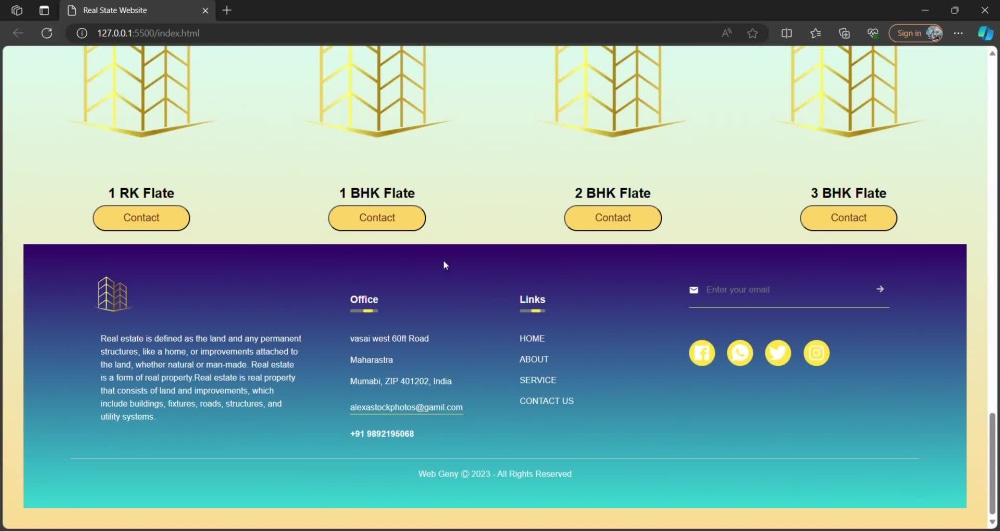
Task: Click Mumabi, ZIP 401202, India text
Action: (401, 381)
